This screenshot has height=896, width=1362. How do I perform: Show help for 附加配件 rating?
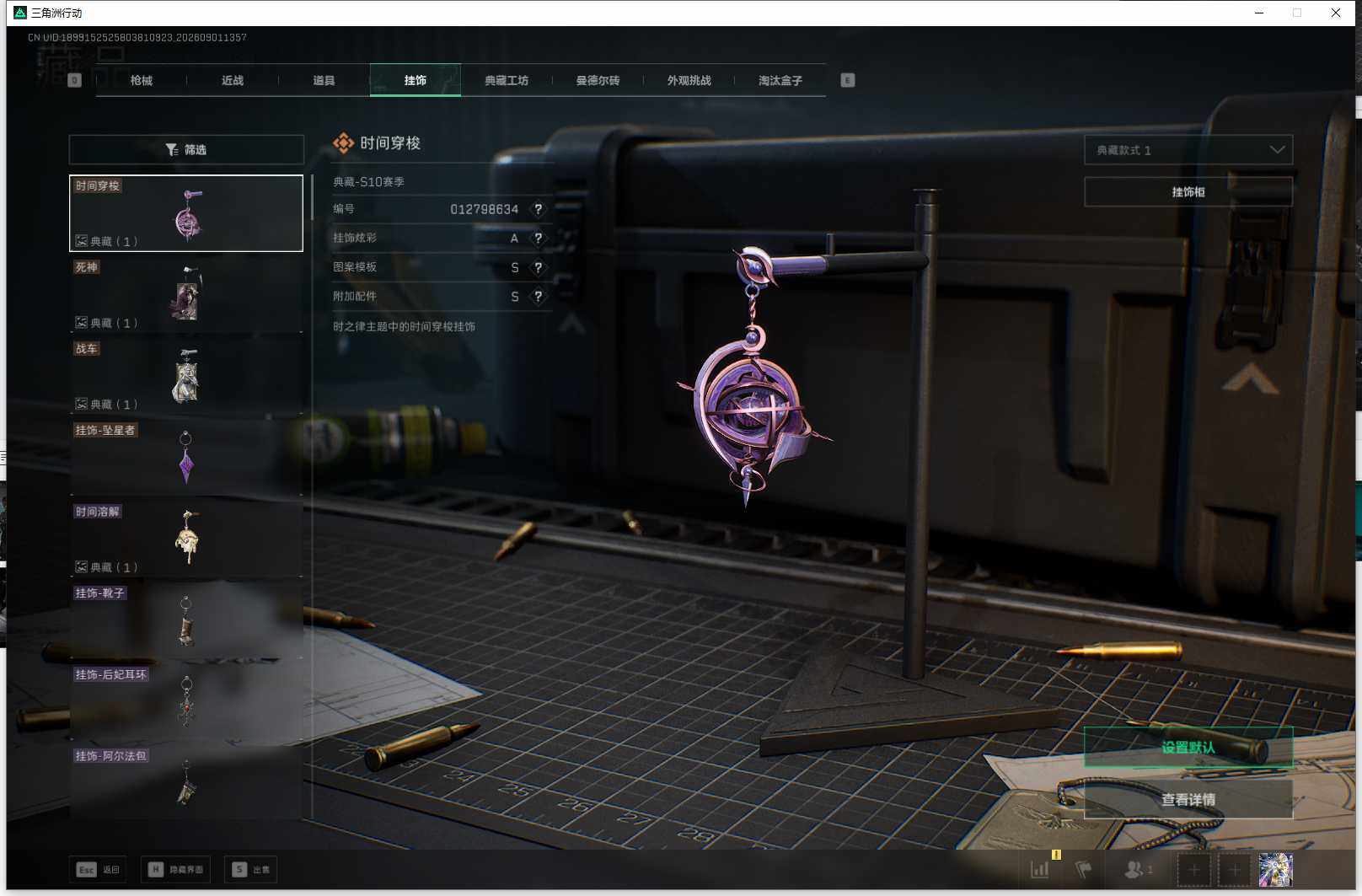pos(538,297)
